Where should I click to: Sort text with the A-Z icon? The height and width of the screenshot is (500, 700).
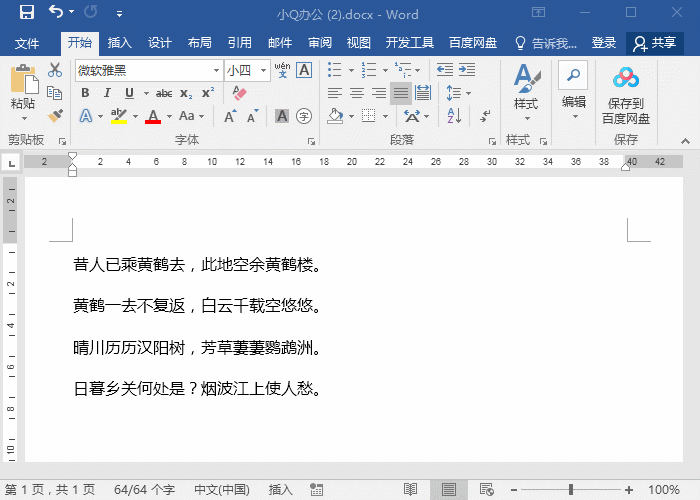(x=454, y=116)
